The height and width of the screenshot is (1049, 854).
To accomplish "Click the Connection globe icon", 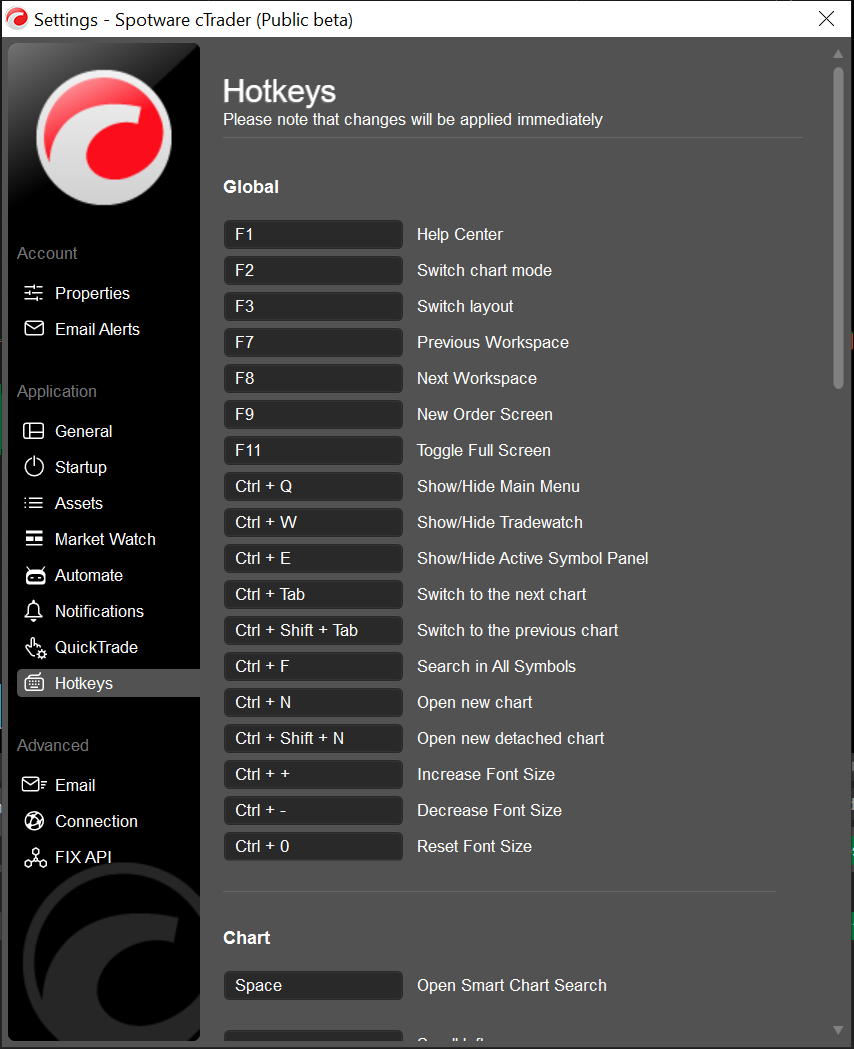I will click(x=34, y=821).
